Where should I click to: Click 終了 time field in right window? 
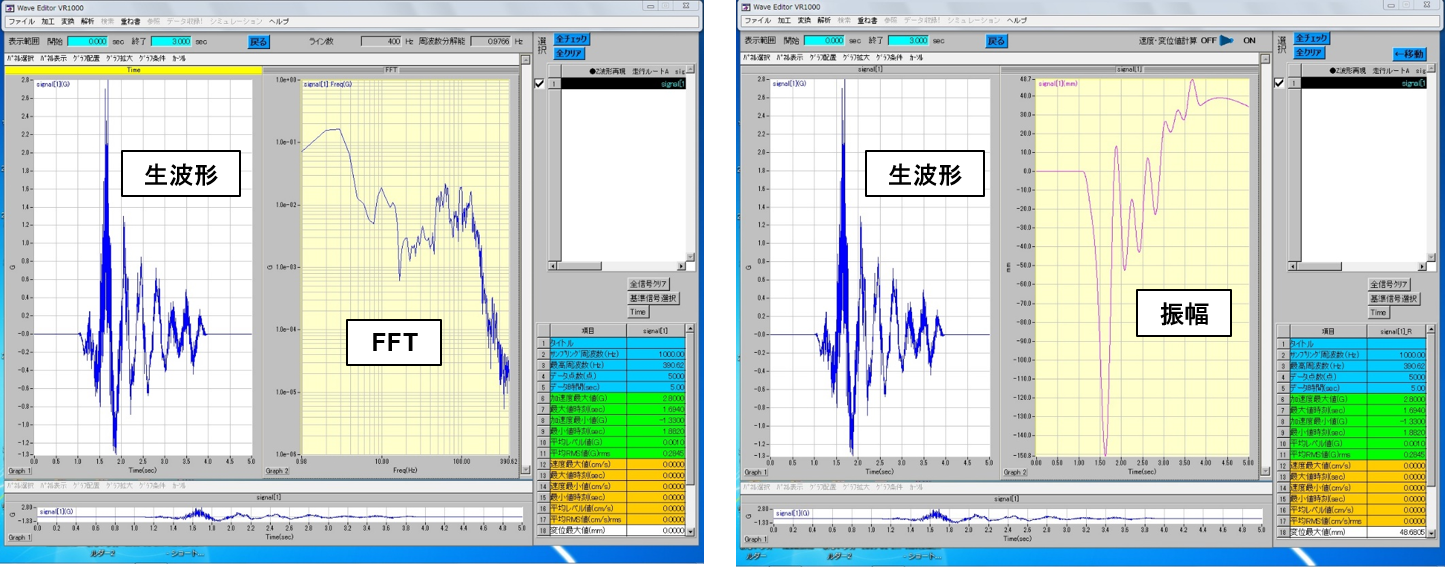pyautogui.click(x=909, y=41)
